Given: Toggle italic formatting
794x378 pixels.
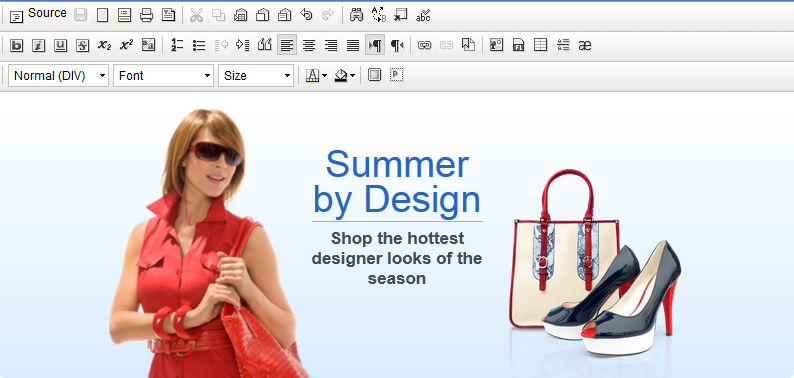Looking at the screenshot, I should (38, 45).
